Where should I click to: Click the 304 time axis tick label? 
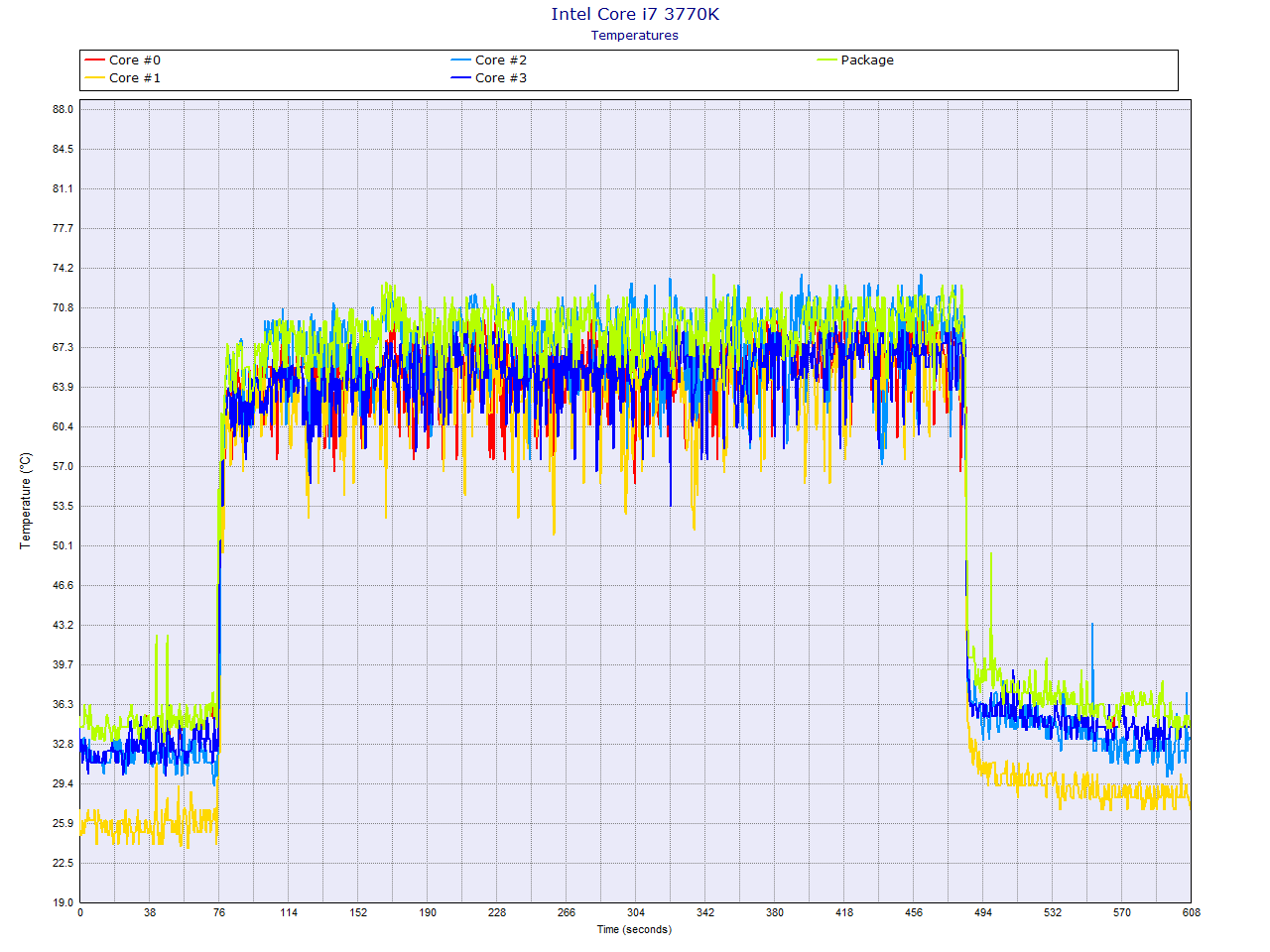click(636, 913)
